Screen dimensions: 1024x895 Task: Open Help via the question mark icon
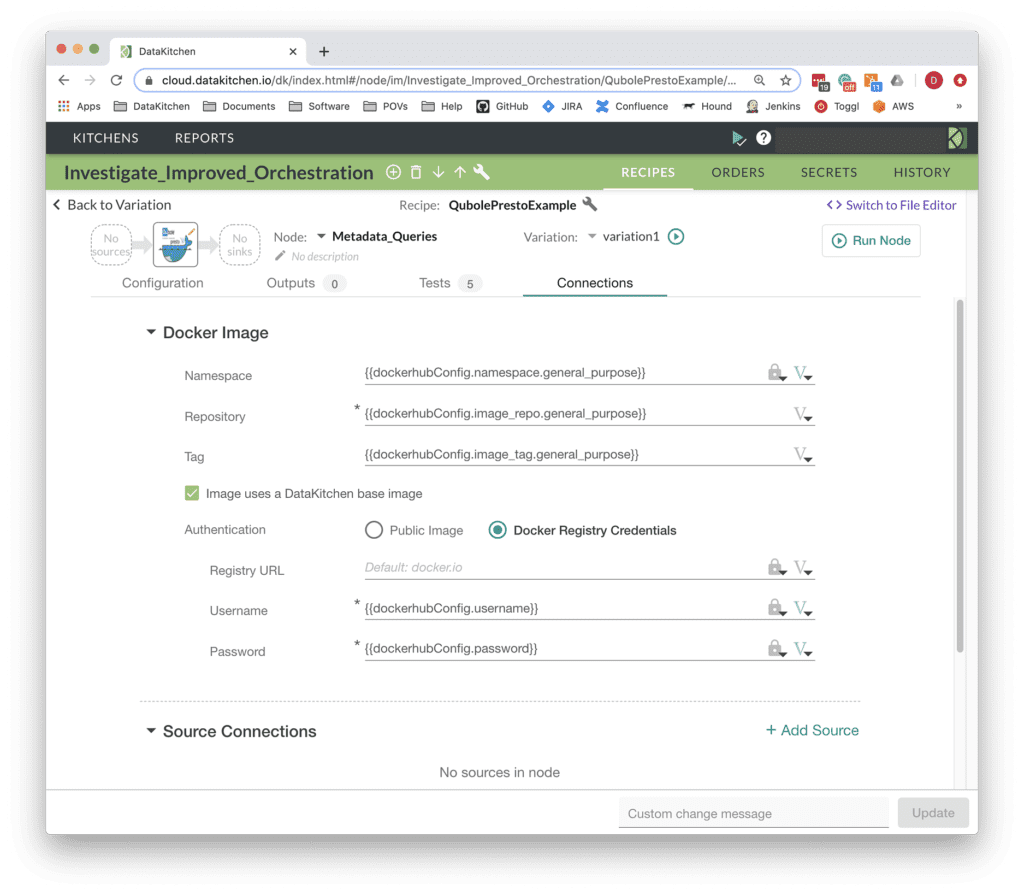[763, 138]
